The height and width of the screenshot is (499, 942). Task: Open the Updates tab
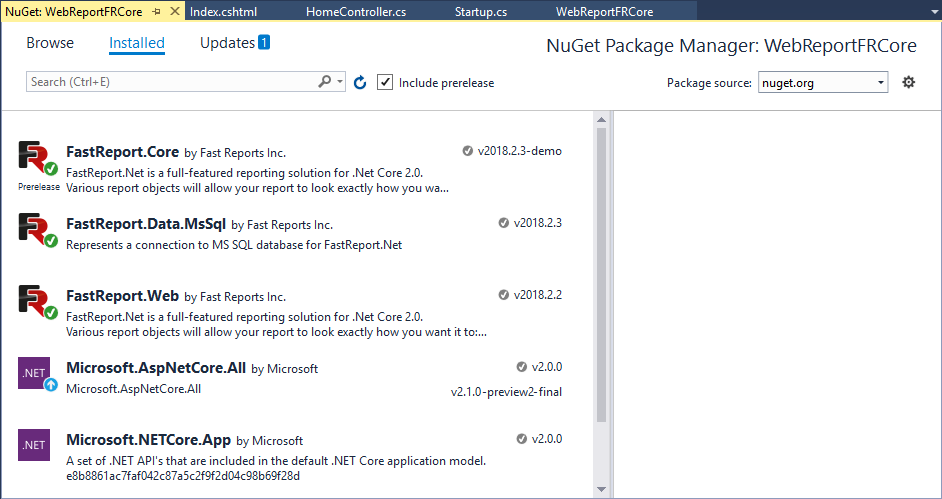pos(234,43)
